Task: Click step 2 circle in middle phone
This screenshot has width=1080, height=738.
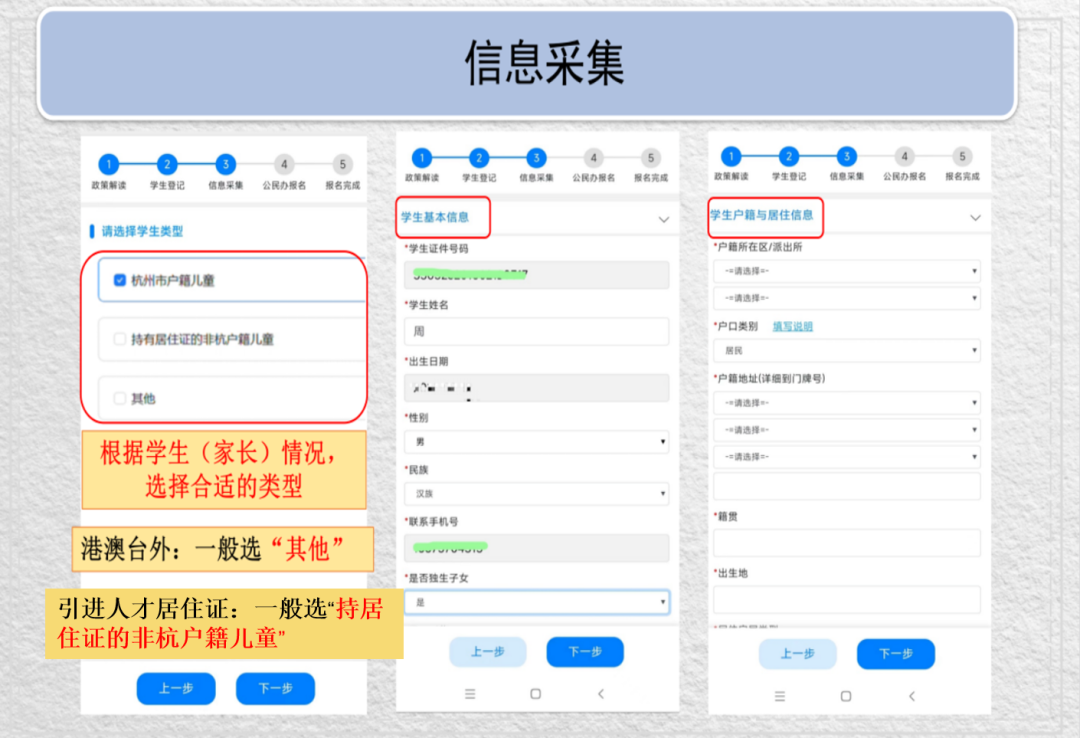Action: pos(479,158)
